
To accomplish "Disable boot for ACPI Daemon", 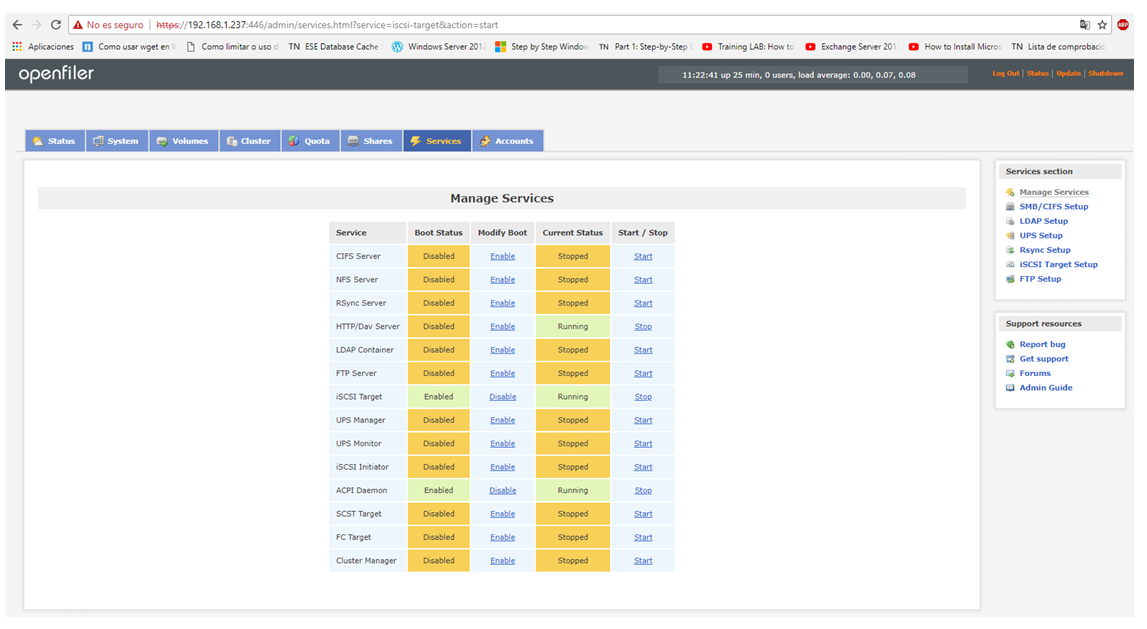I will [503, 490].
